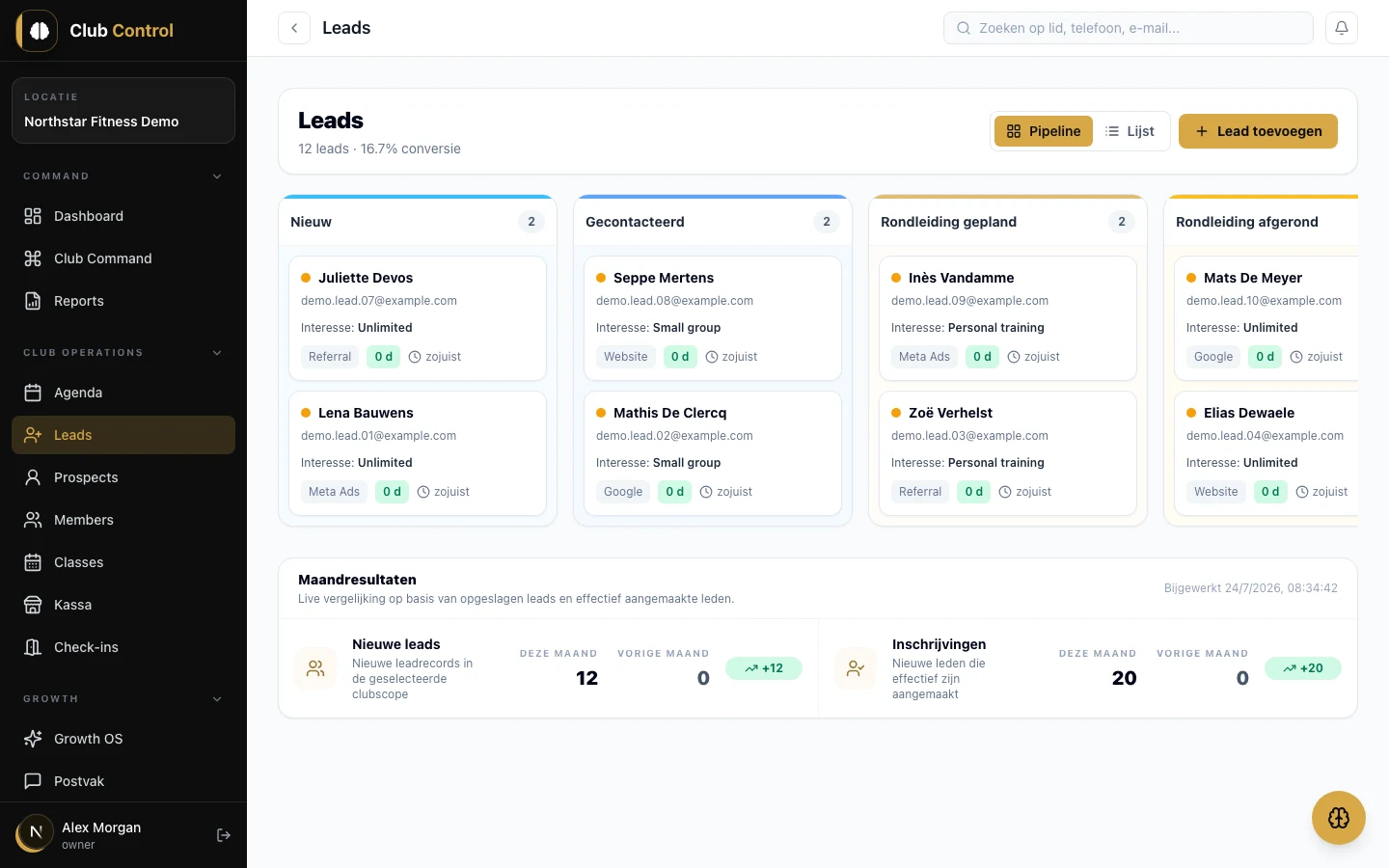The width and height of the screenshot is (1389, 868).
Task: Click the Bijgewerkt timestamp text
Action: click(1251, 588)
